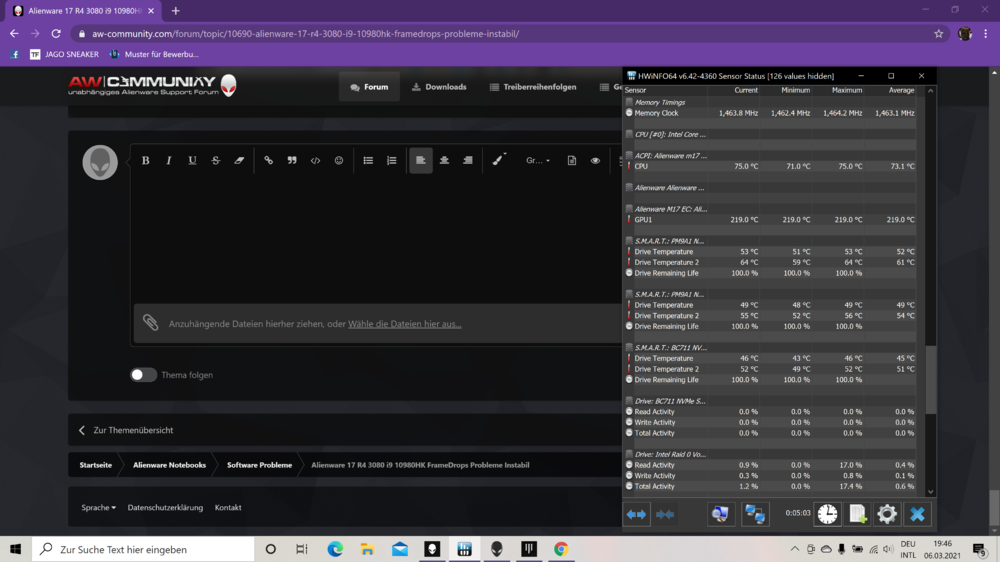
Task: Toggle left text alignment in the editor
Action: [x=421, y=160]
